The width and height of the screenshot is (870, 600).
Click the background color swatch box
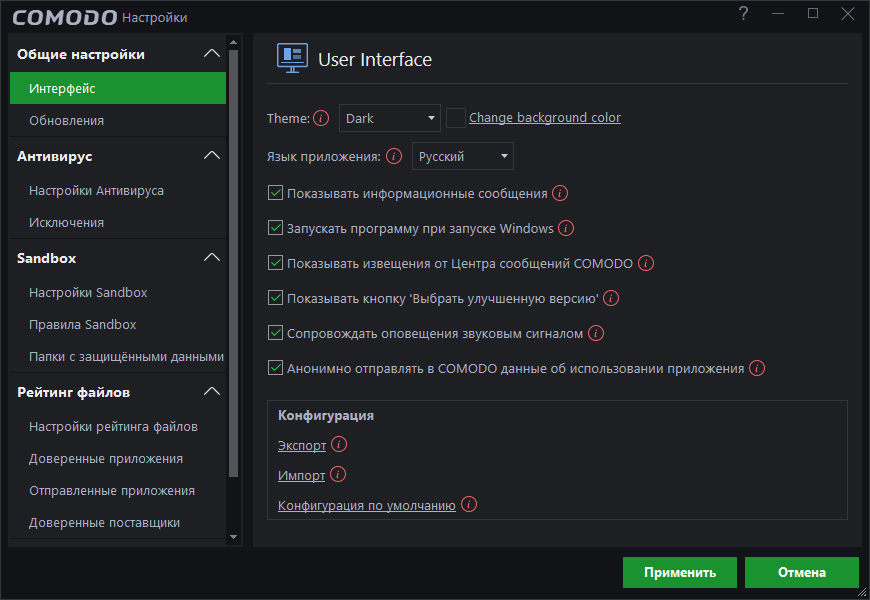[456, 118]
